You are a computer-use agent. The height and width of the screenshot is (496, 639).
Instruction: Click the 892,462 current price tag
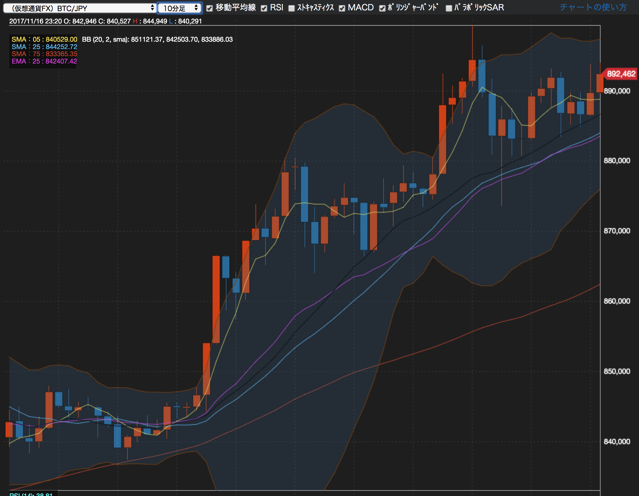pyautogui.click(x=620, y=74)
